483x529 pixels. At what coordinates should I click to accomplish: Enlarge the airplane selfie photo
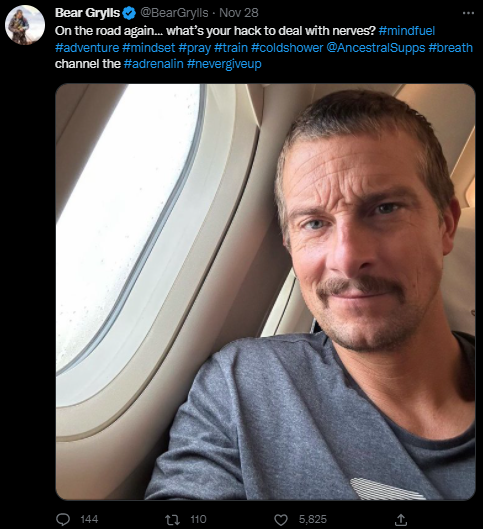265,292
